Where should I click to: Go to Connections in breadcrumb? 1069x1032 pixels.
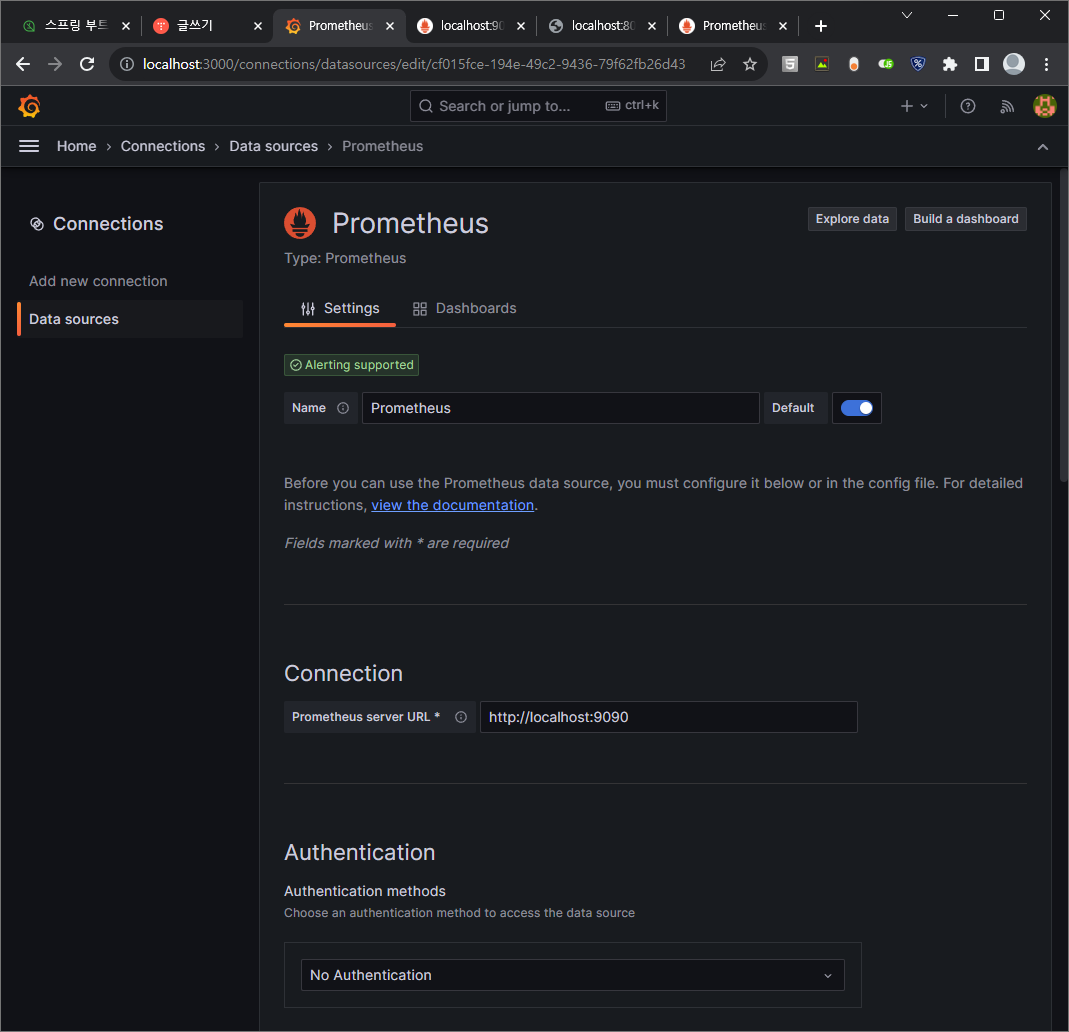click(163, 146)
